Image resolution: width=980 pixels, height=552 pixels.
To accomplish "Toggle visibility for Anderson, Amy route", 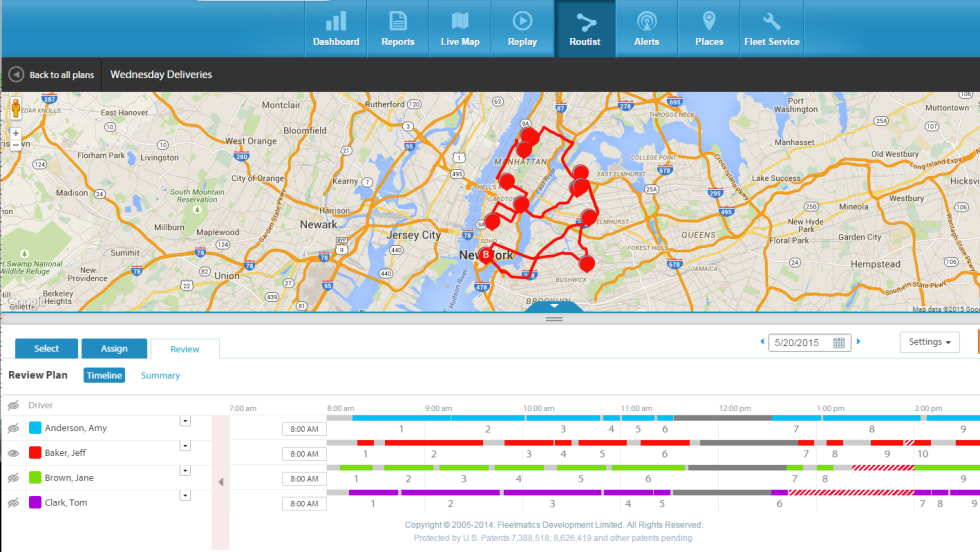I will click(x=14, y=428).
